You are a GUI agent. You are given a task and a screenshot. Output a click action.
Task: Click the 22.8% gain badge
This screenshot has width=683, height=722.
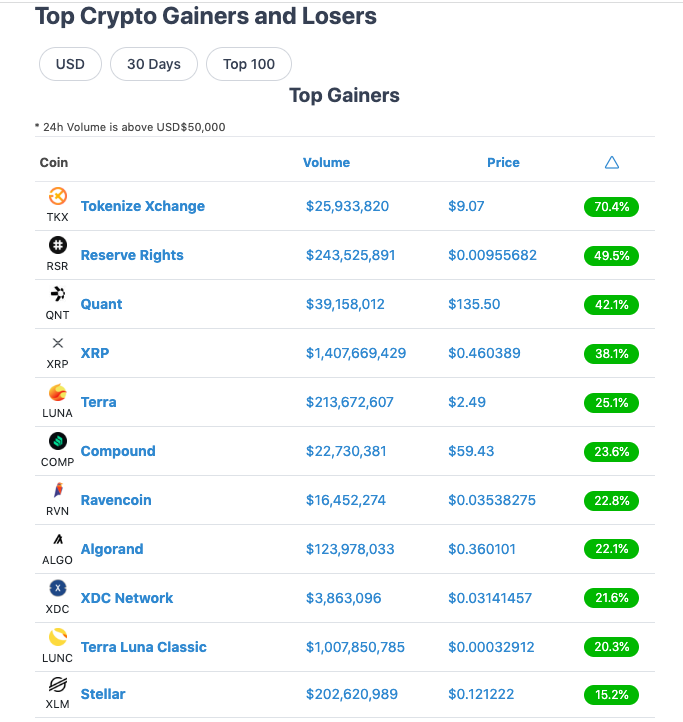click(611, 501)
